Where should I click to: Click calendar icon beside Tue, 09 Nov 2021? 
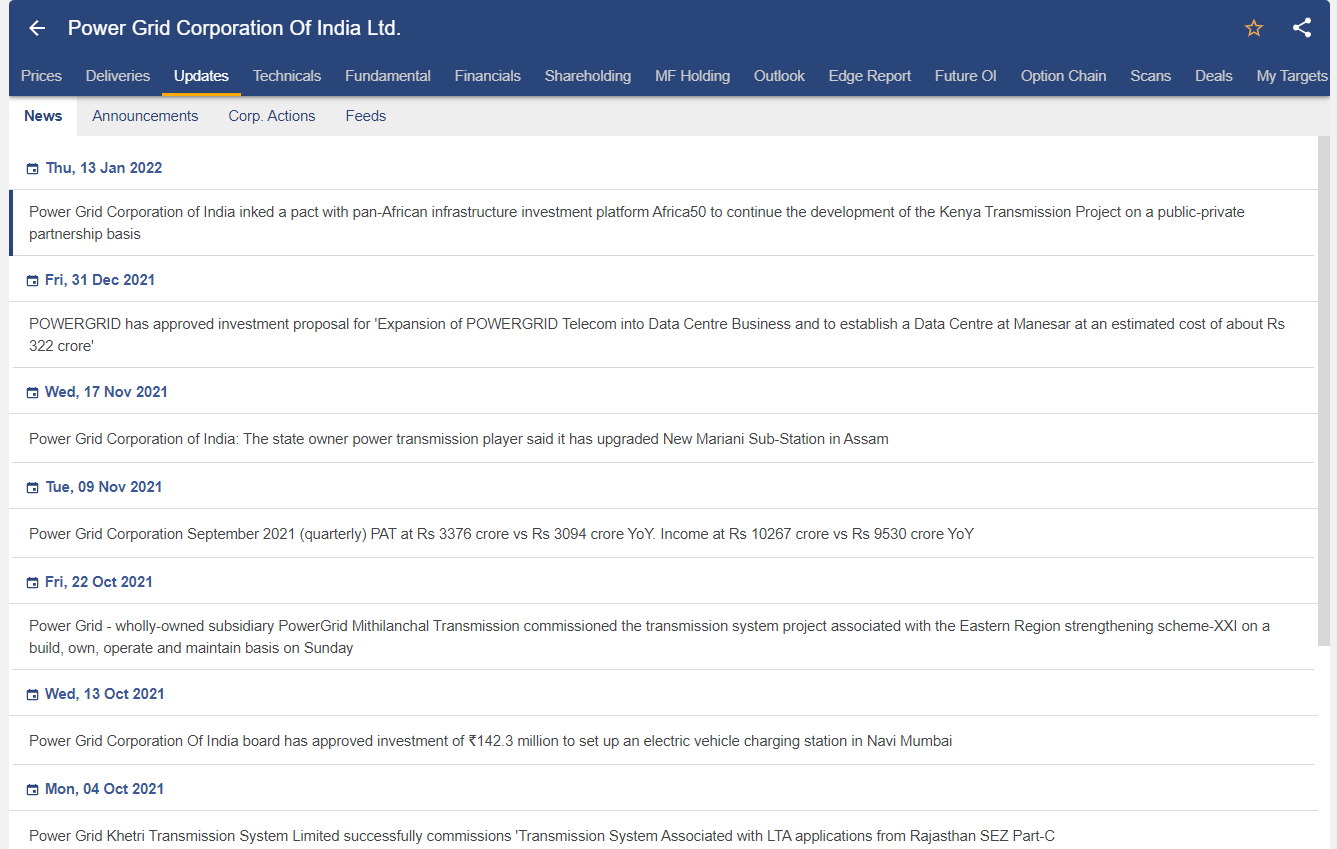[x=32, y=488]
